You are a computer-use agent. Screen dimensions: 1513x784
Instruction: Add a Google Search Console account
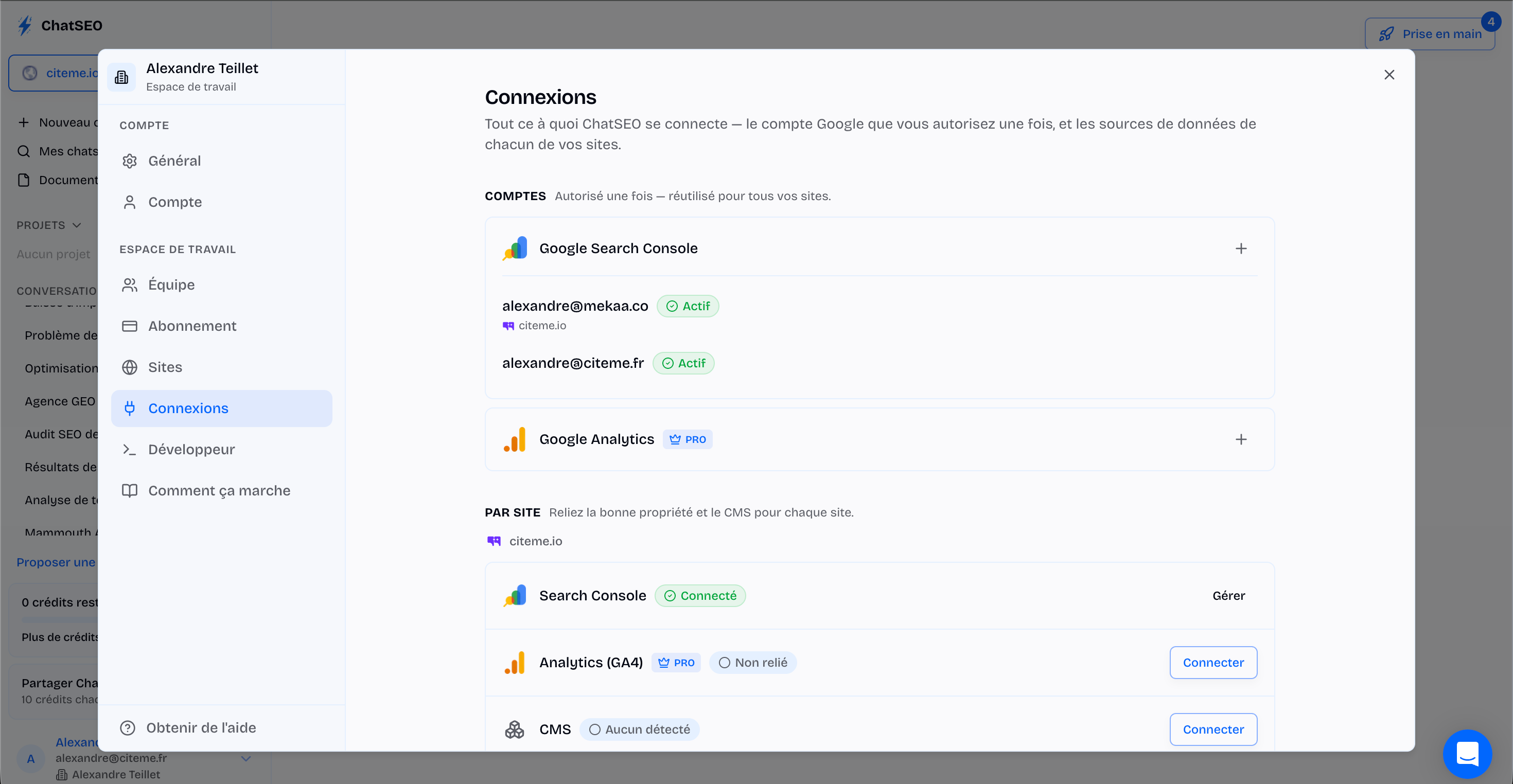pos(1240,248)
